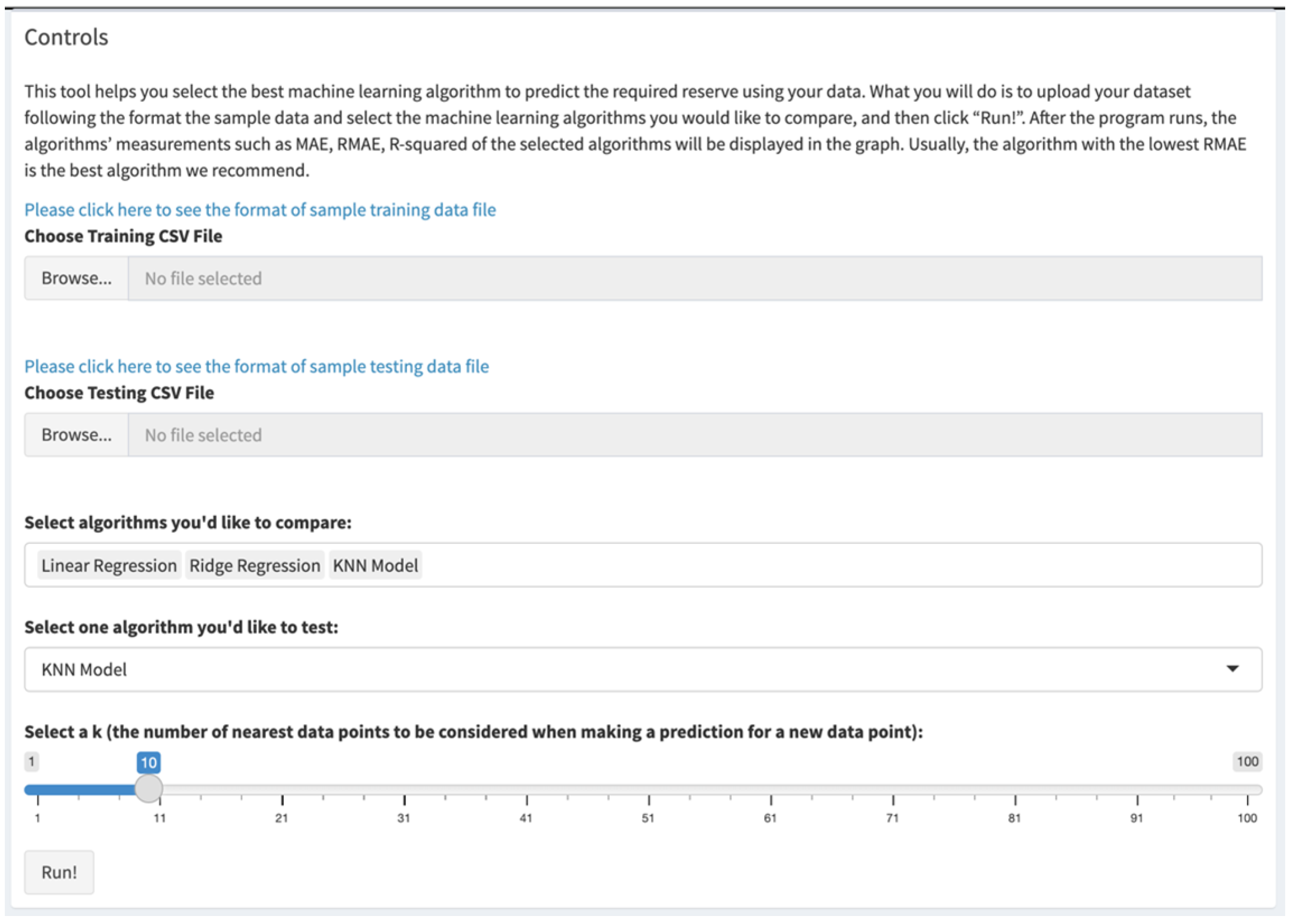Viewport: 1292px width, 924px height.
Task: Set k slider to the 51 tick
Action: [x=649, y=790]
